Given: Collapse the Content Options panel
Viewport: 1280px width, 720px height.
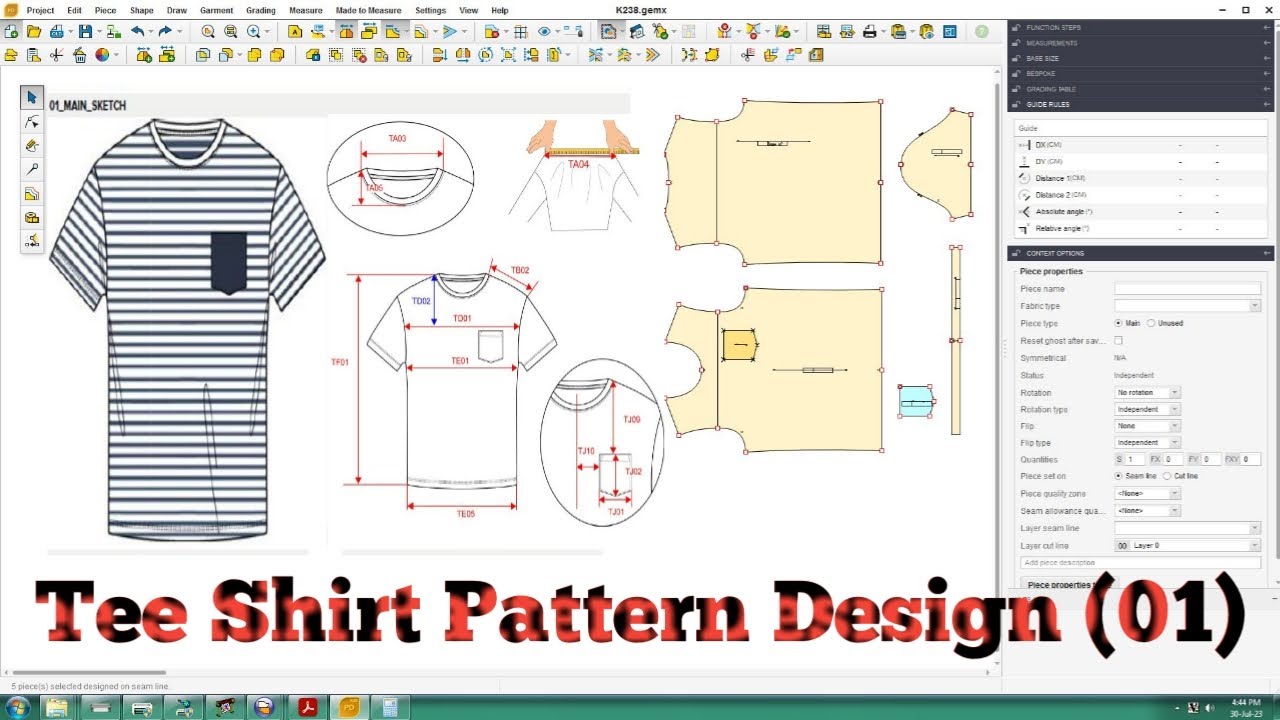Looking at the screenshot, I should (1140, 253).
